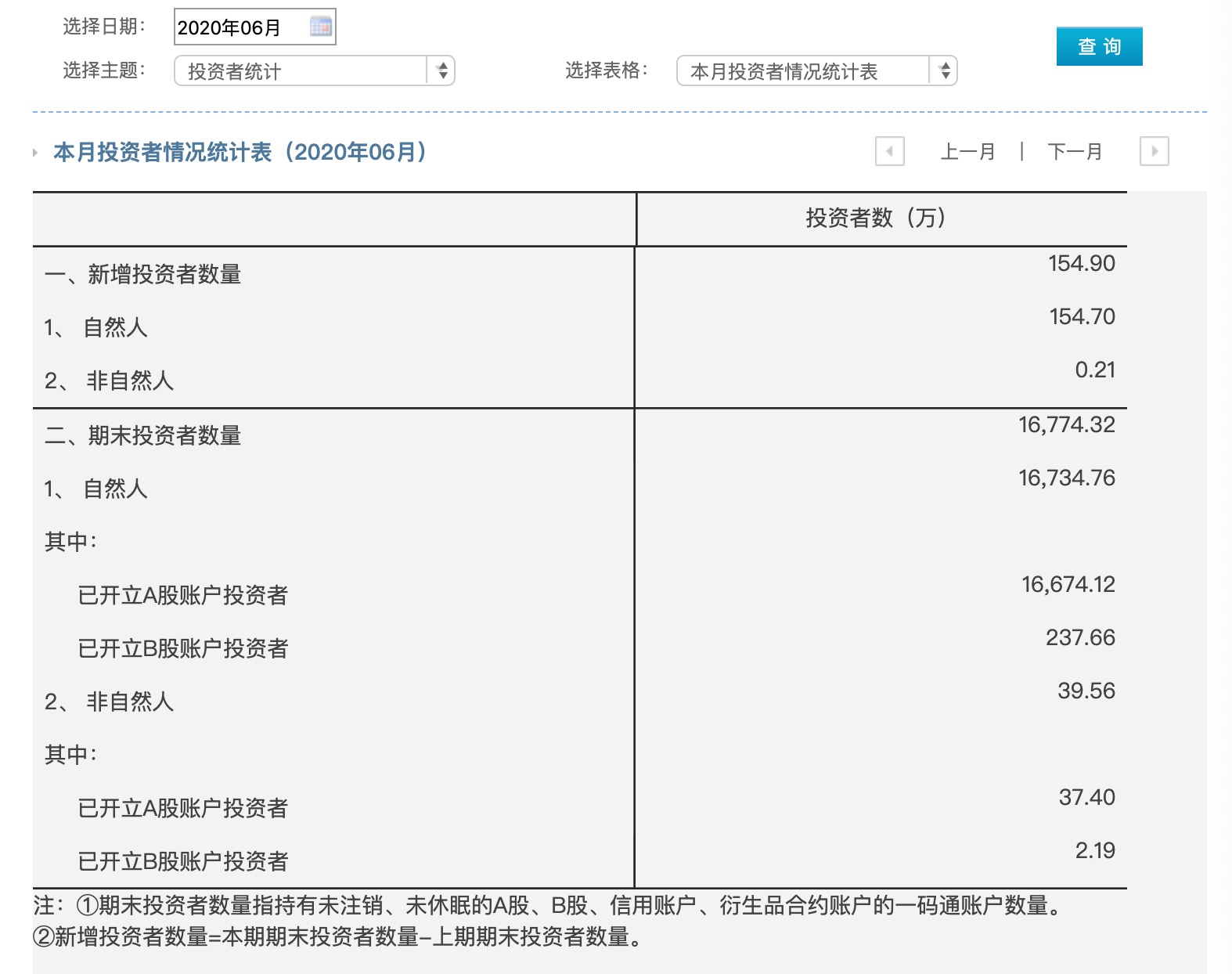The height and width of the screenshot is (974, 1232).
Task: Click the 选择日期 label
Action: (x=104, y=27)
